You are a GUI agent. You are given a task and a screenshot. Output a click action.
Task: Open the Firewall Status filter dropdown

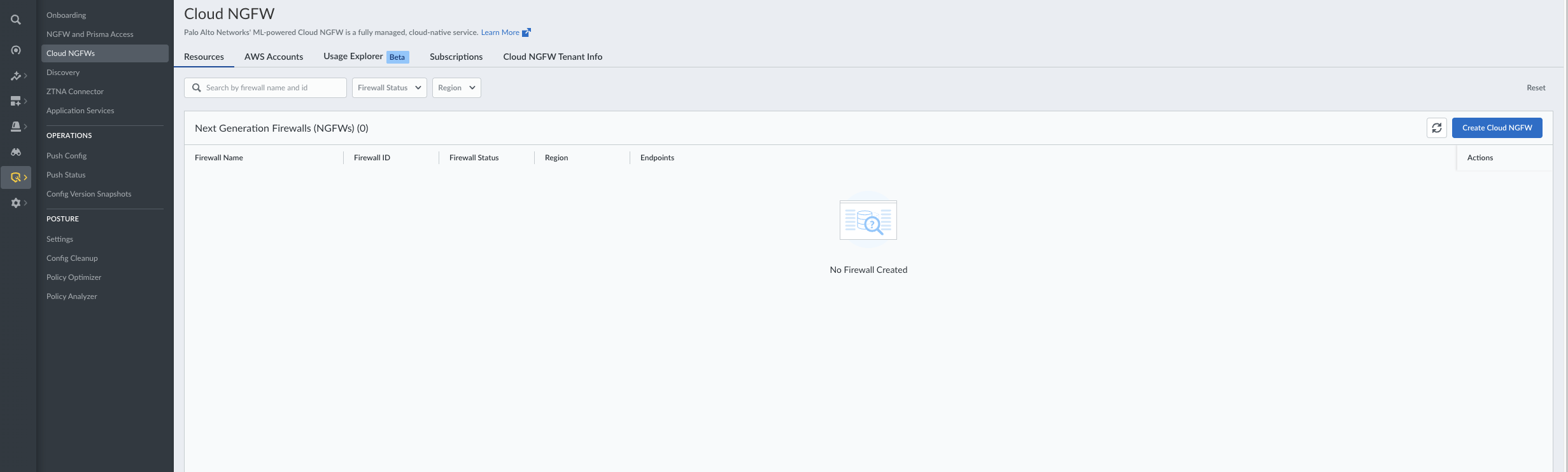click(390, 88)
